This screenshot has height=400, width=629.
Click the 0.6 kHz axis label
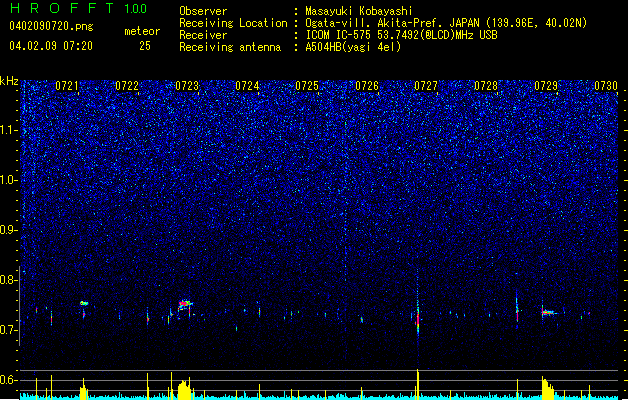8,380
